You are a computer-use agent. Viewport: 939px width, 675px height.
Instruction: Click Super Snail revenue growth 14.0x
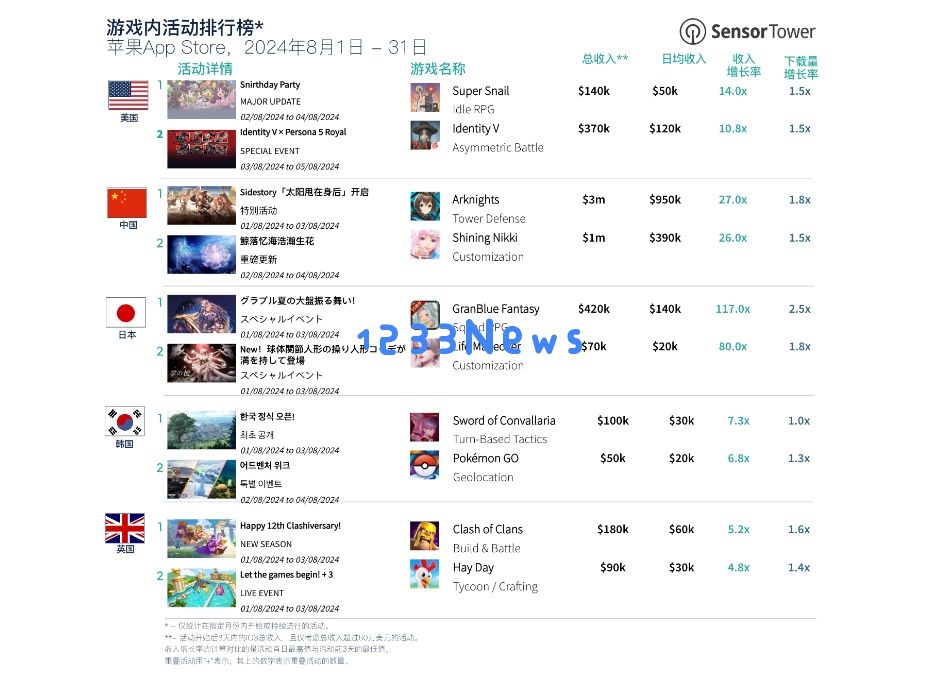(732, 91)
